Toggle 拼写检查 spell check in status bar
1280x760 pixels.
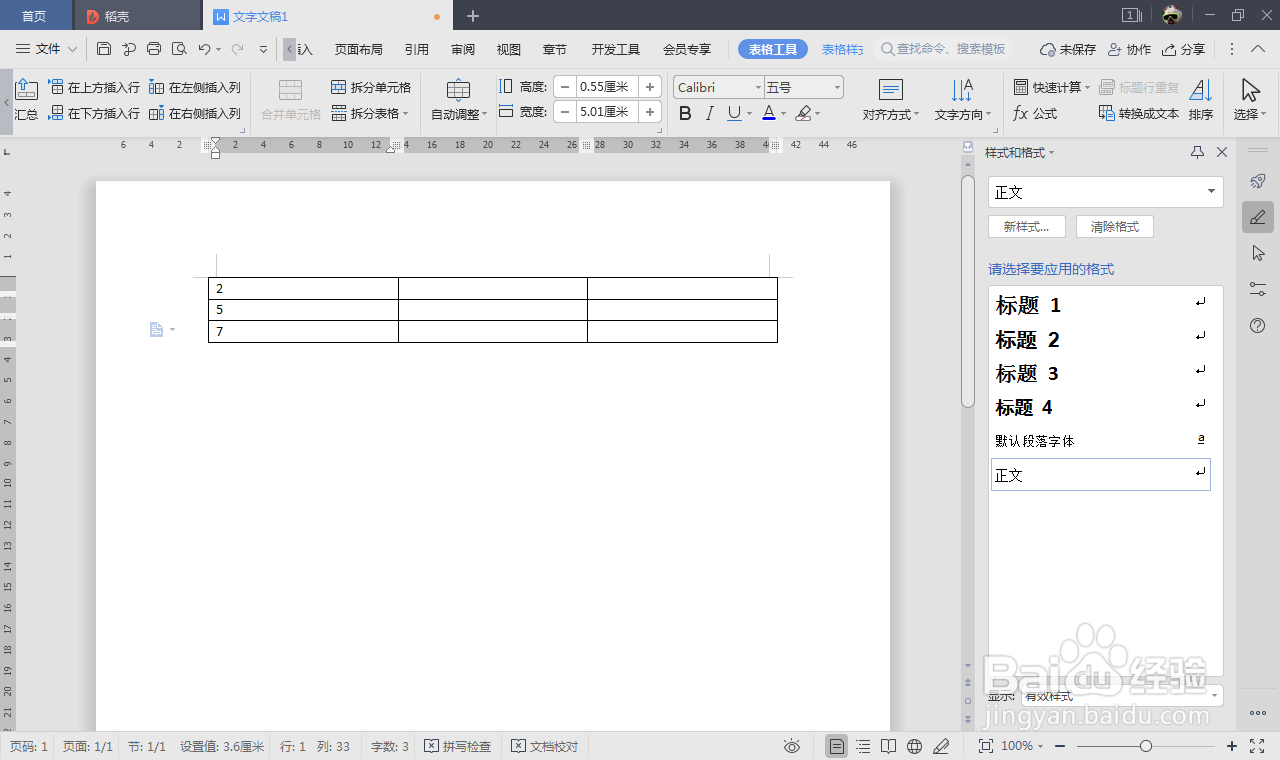point(458,746)
